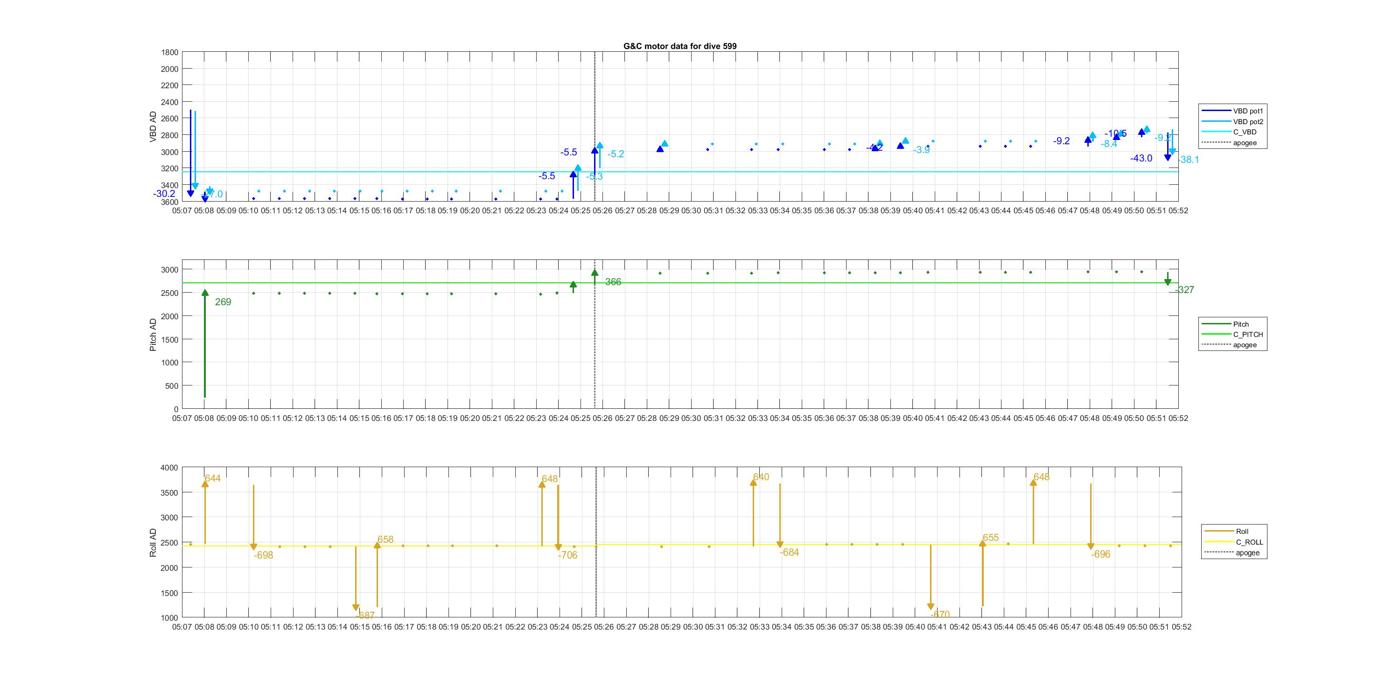Click the 'Pitch AD' y-axis label
The height and width of the screenshot is (693, 1400).
click(154, 336)
